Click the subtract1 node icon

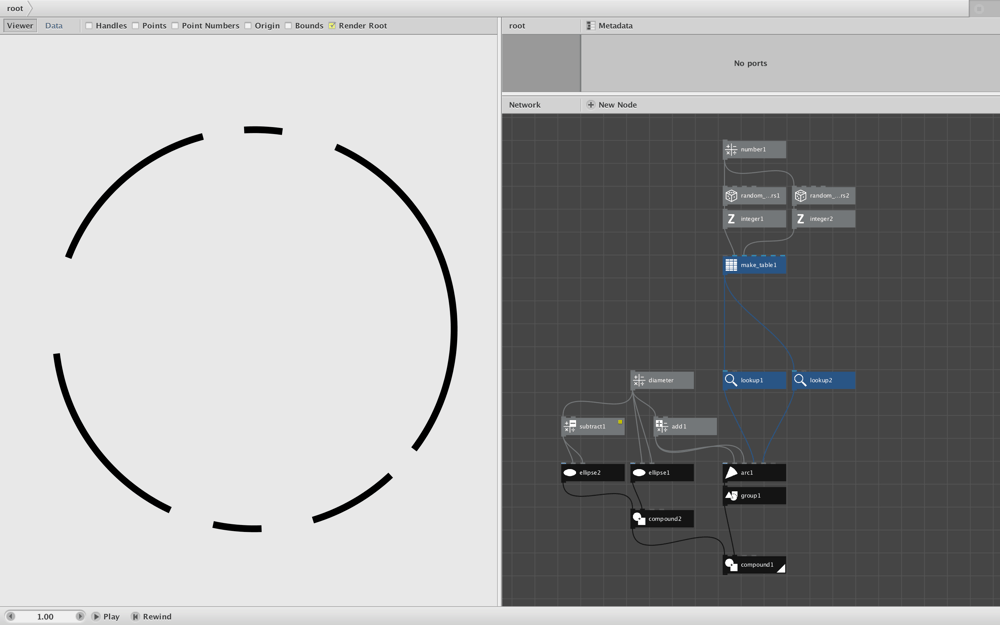point(570,426)
